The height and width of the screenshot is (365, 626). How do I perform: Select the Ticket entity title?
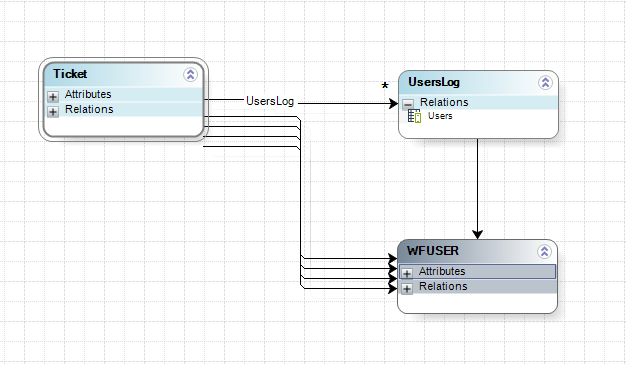pyautogui.click(x=70, y=74)
